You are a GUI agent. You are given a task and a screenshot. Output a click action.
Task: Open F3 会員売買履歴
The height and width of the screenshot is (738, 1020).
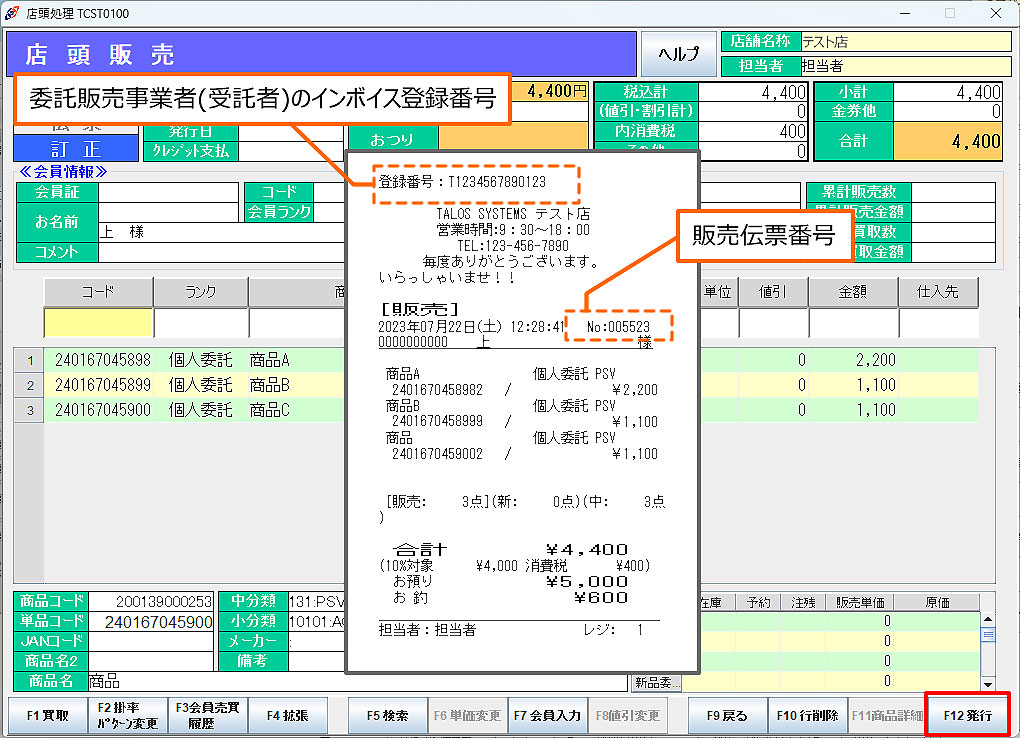pos(207,716)
